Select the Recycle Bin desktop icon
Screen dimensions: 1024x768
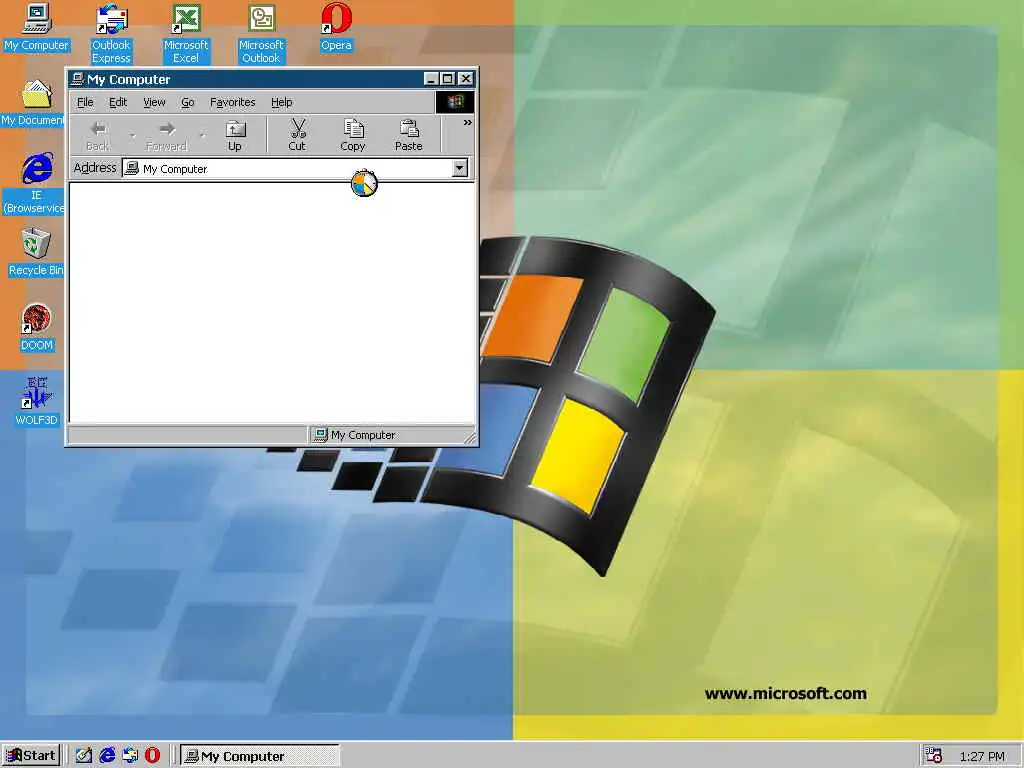pos(36,252)
